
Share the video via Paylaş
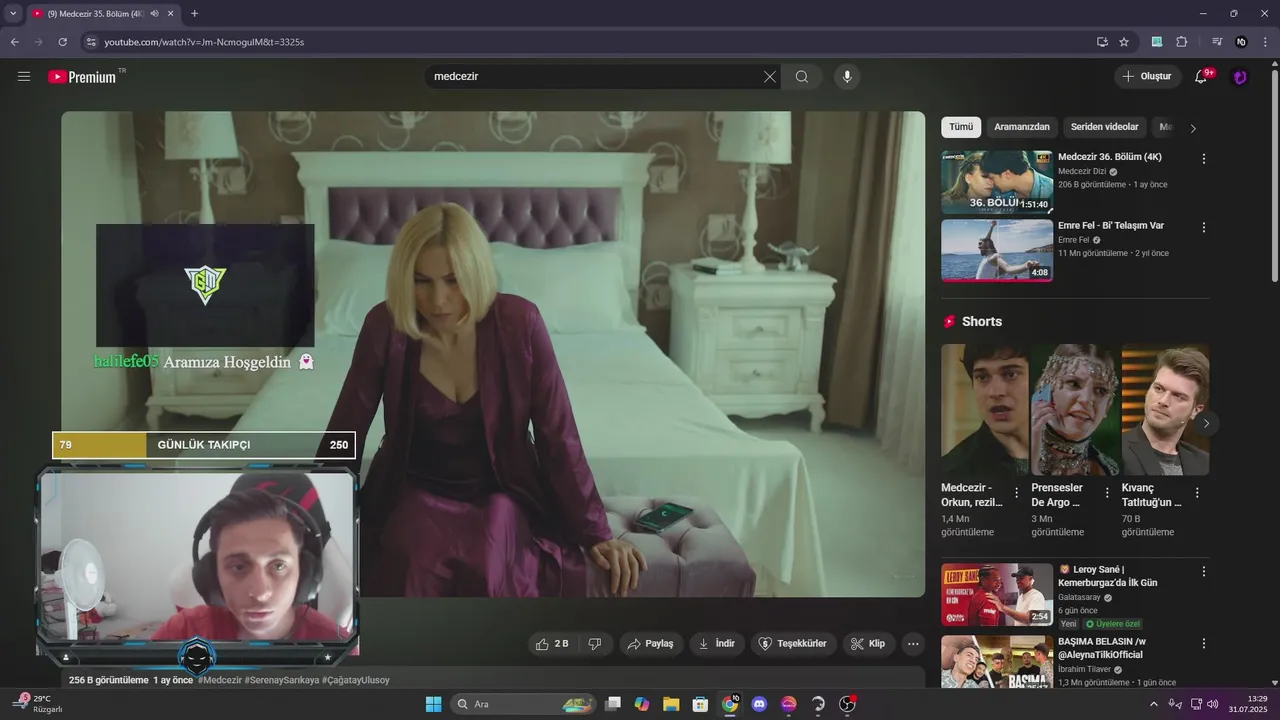650,644
